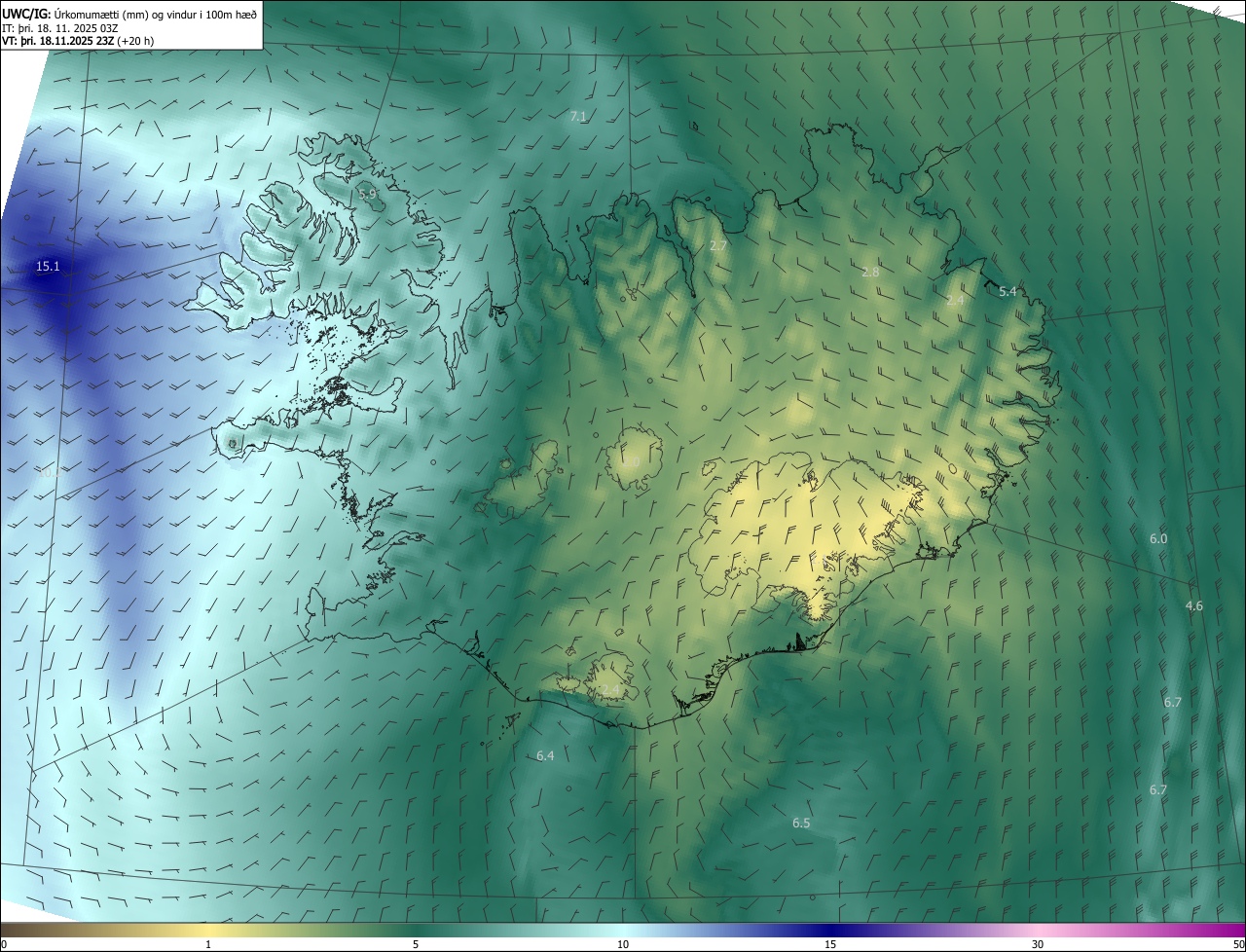Click the 15 tick on the color scale
The height and width of the screenshot is (952, 1246).
pyautogui.click(x=830, y=944)
